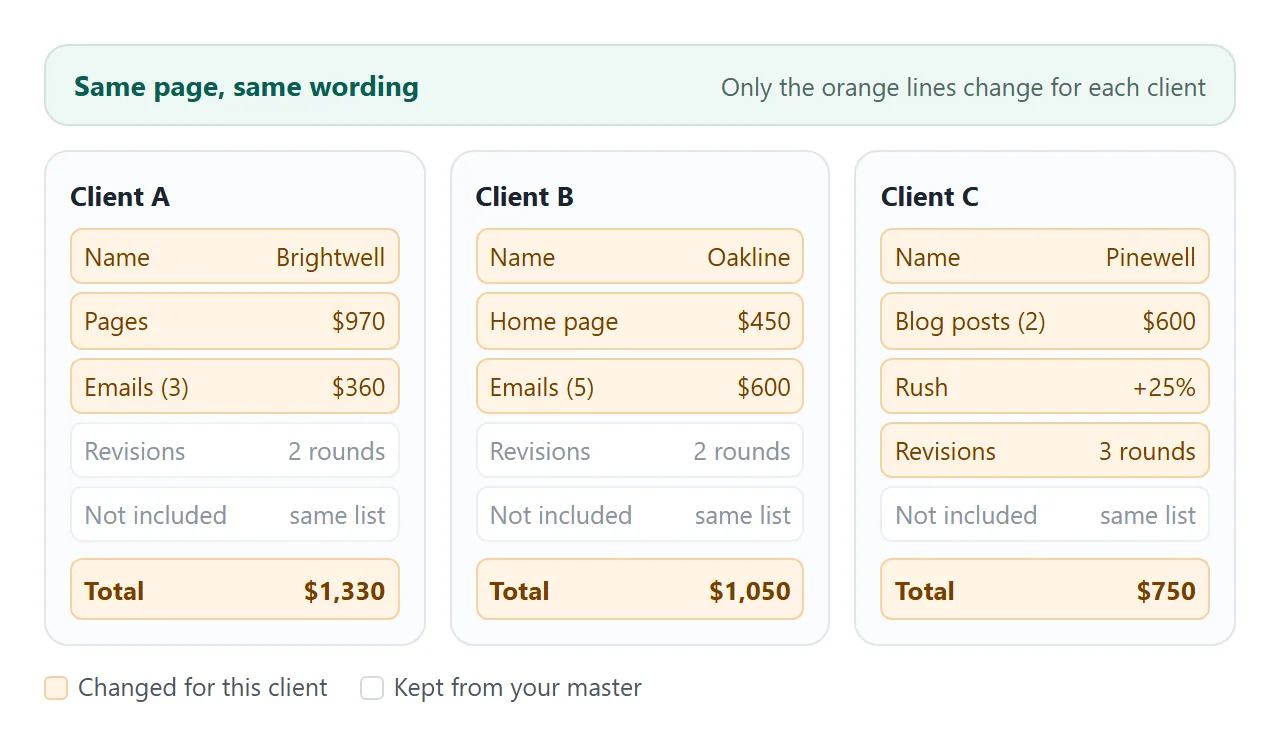Click the Total $1,050 row
Screen dimensions: 1280x750
[640, 590]
